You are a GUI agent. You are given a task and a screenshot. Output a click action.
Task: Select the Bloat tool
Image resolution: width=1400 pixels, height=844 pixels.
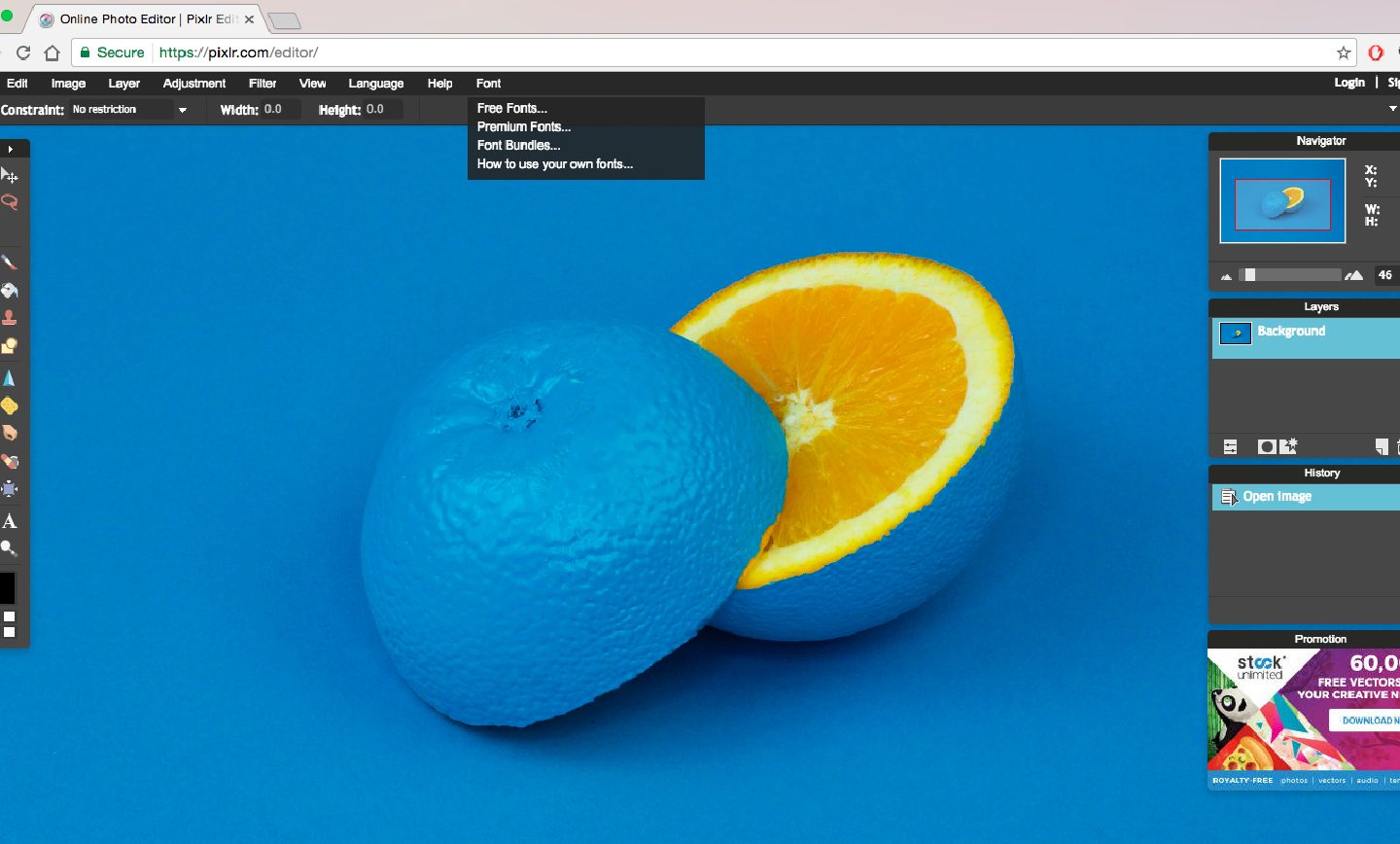pos(10,488)
